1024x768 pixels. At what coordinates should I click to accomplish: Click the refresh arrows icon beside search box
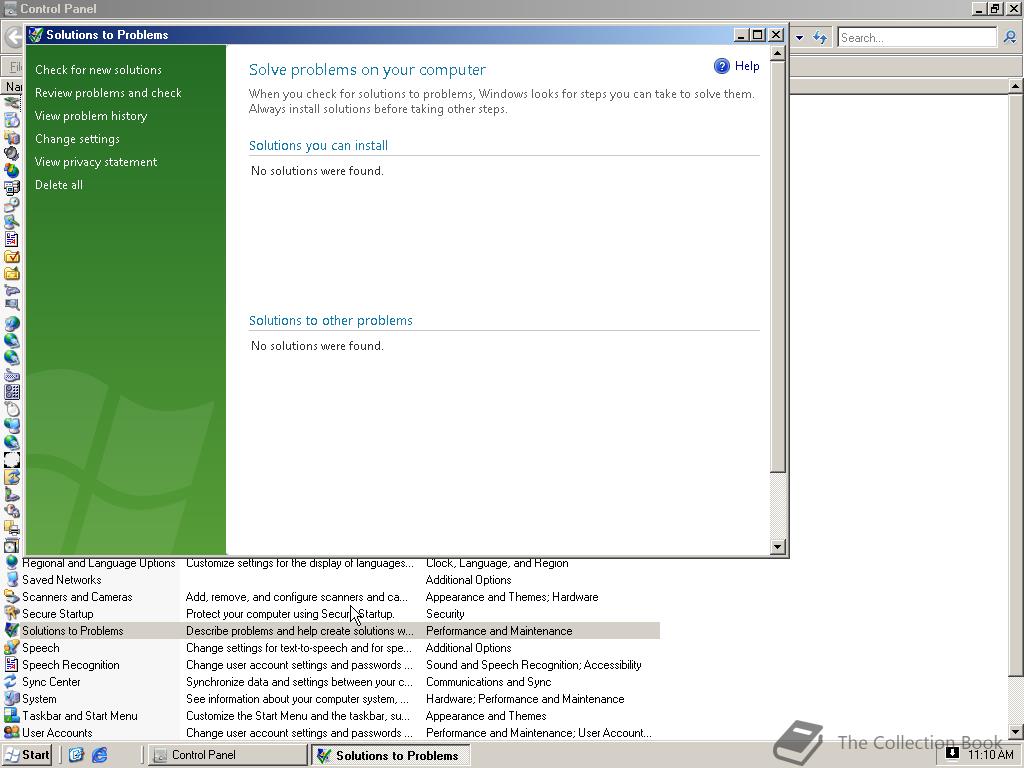820,37
